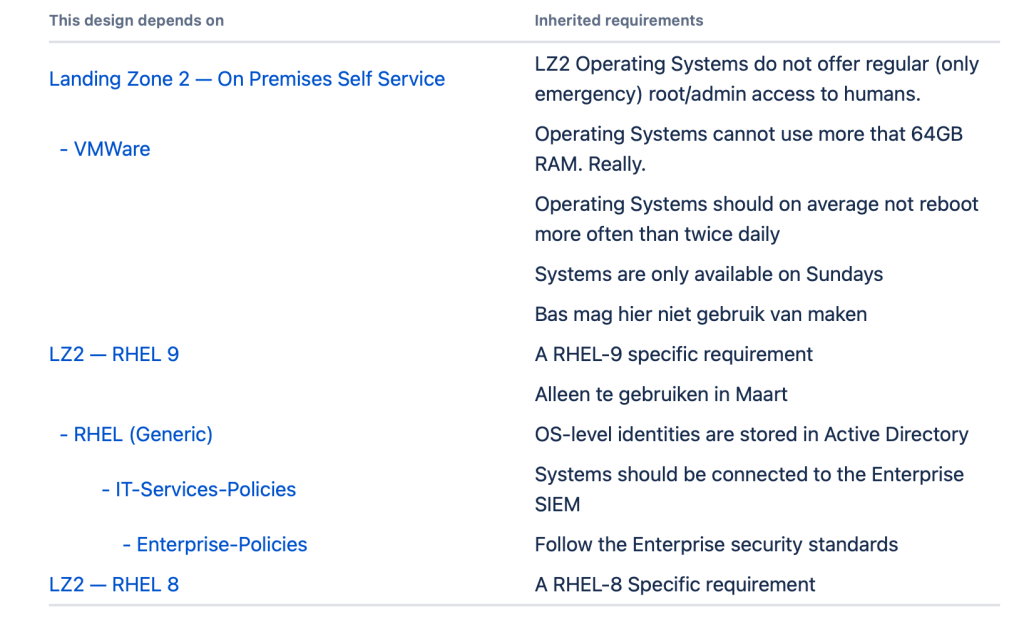Click "Follow the Enterprise security standards"

click(716, 544)
